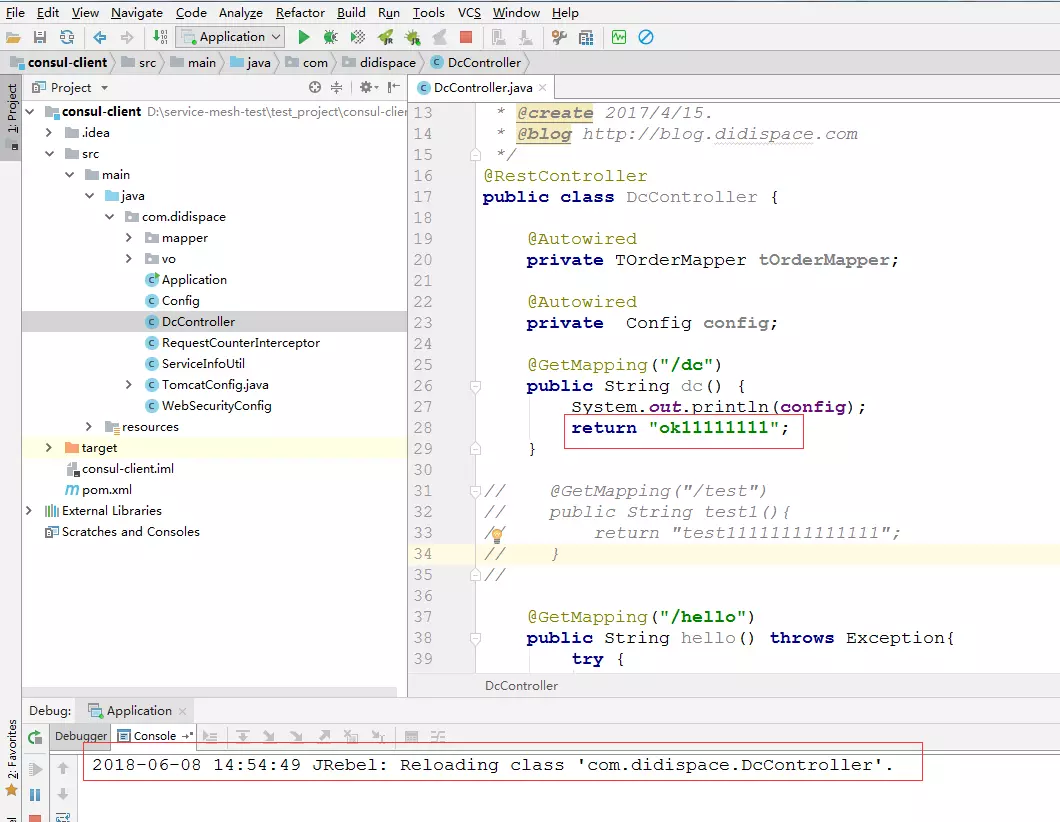Image resolution: width=1060 pixels, height=822 pixels.
Task: Rerun Application in the Debug panel
Action: tap(35, 737)
